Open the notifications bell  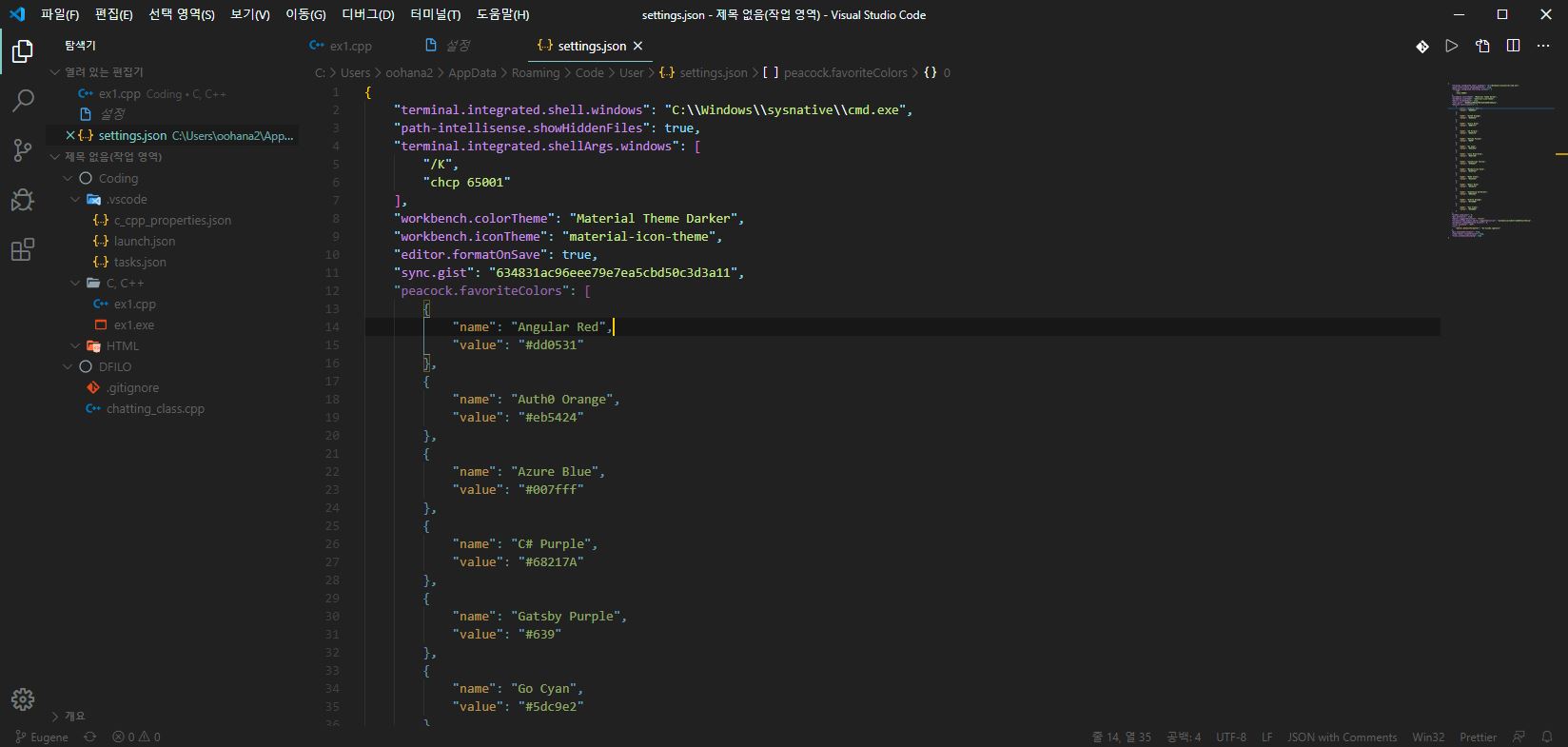[x=1548, y=737]
